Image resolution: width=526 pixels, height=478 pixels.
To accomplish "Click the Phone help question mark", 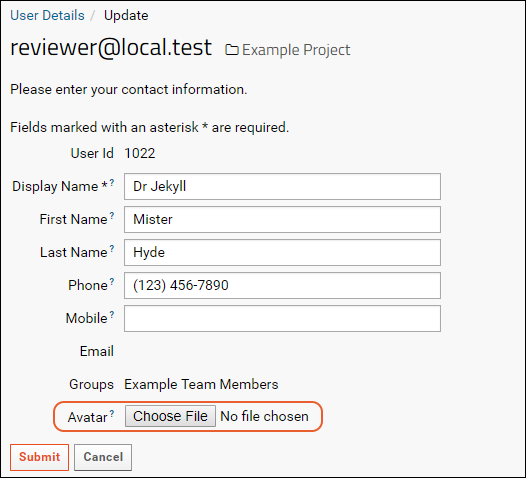I will coord(112,281).
